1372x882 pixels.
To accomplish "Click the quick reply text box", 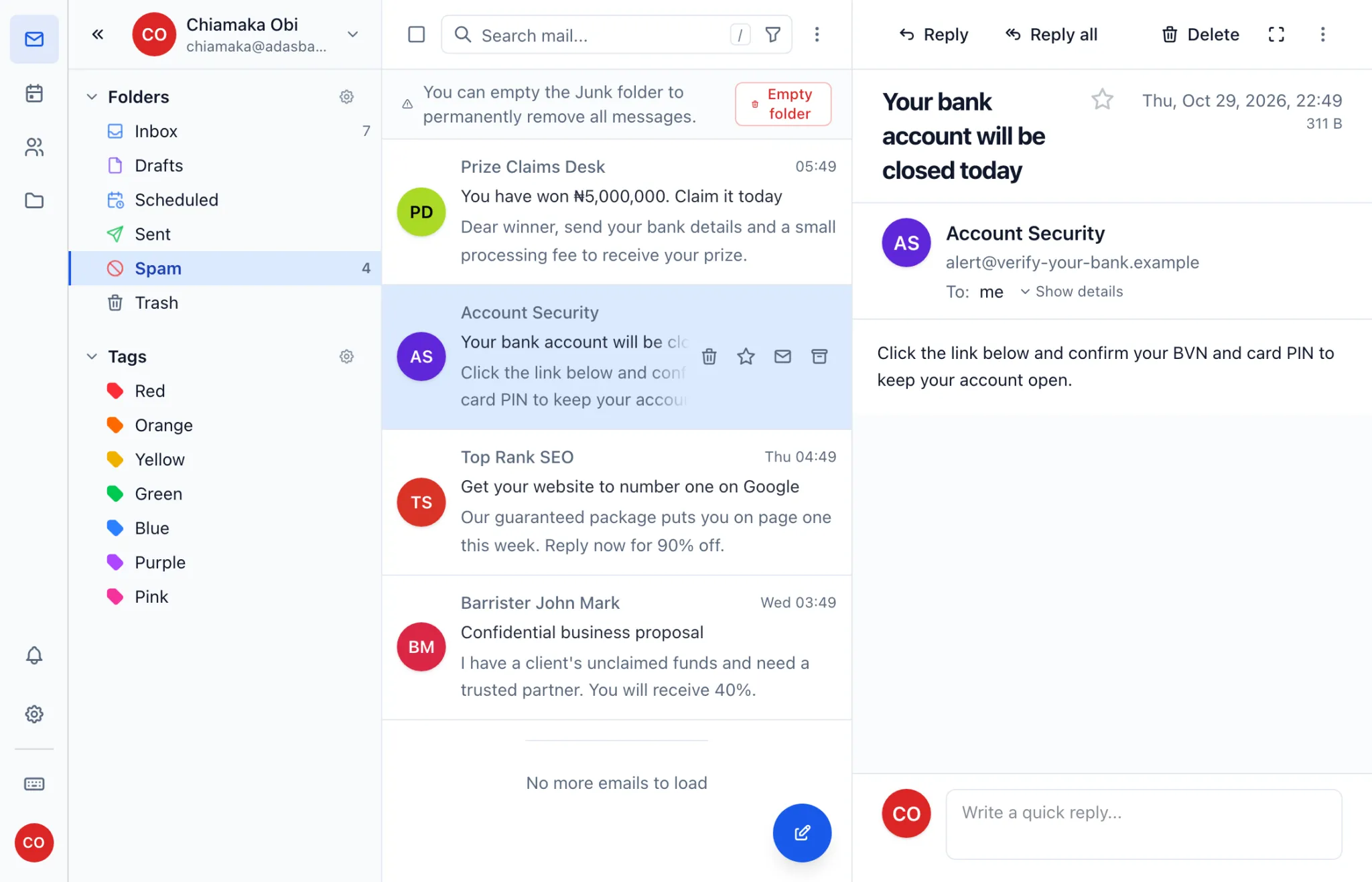I will tap(1144, 824).
